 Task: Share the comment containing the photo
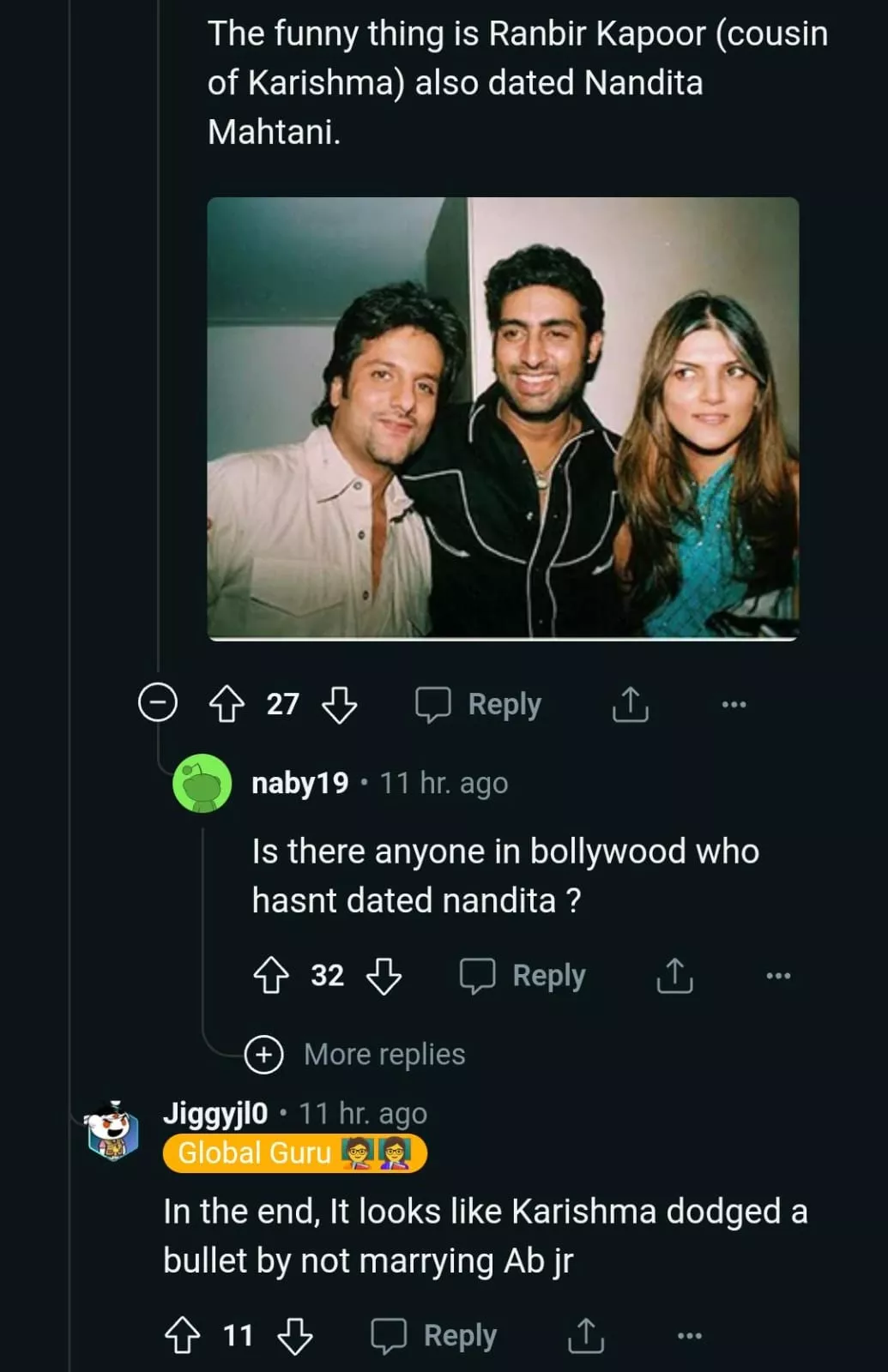pos(631,705)
